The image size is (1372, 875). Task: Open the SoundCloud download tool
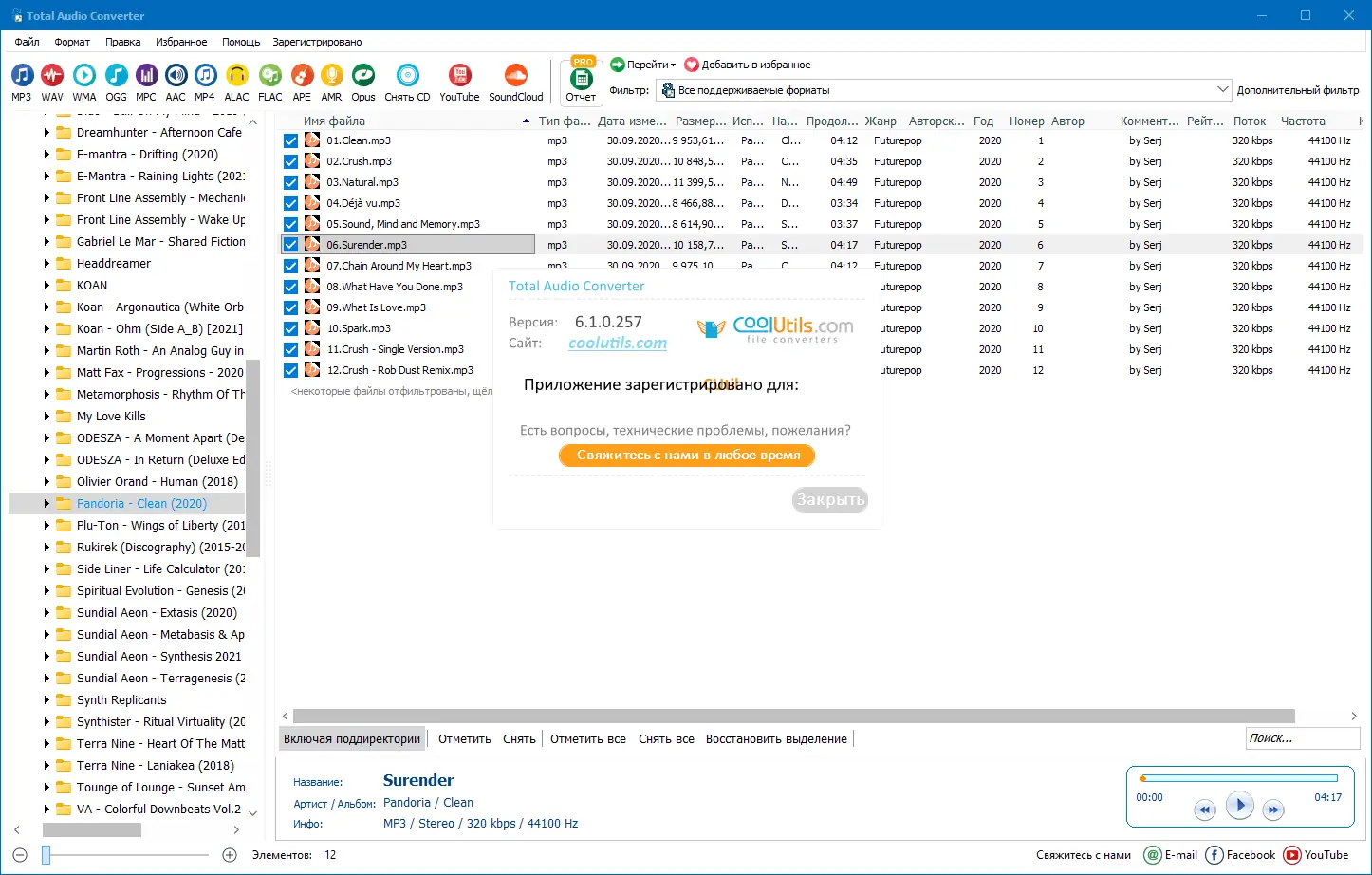(x=516, y=83)
